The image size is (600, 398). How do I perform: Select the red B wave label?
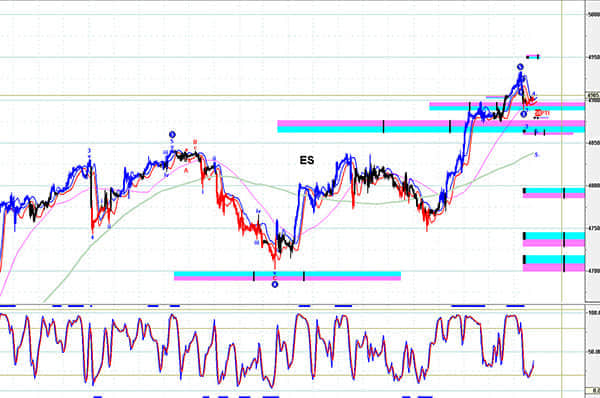[195, 142]
